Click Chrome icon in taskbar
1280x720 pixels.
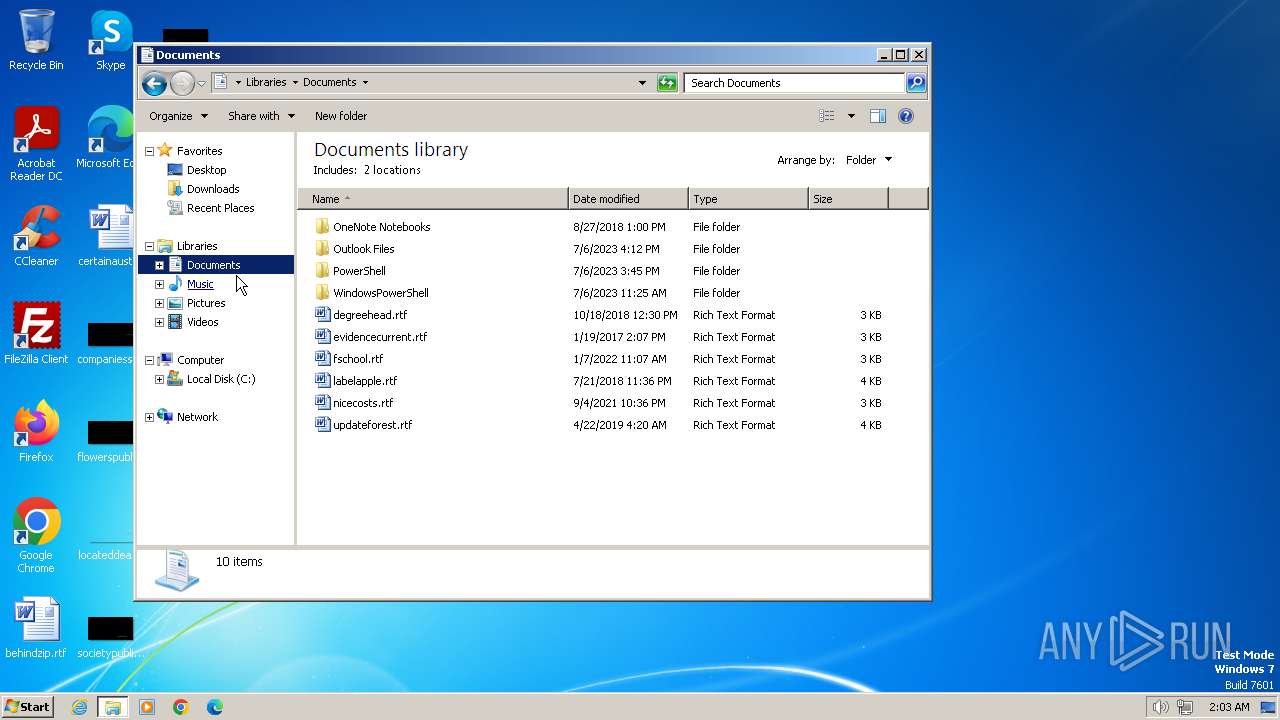tap(181, 707)
